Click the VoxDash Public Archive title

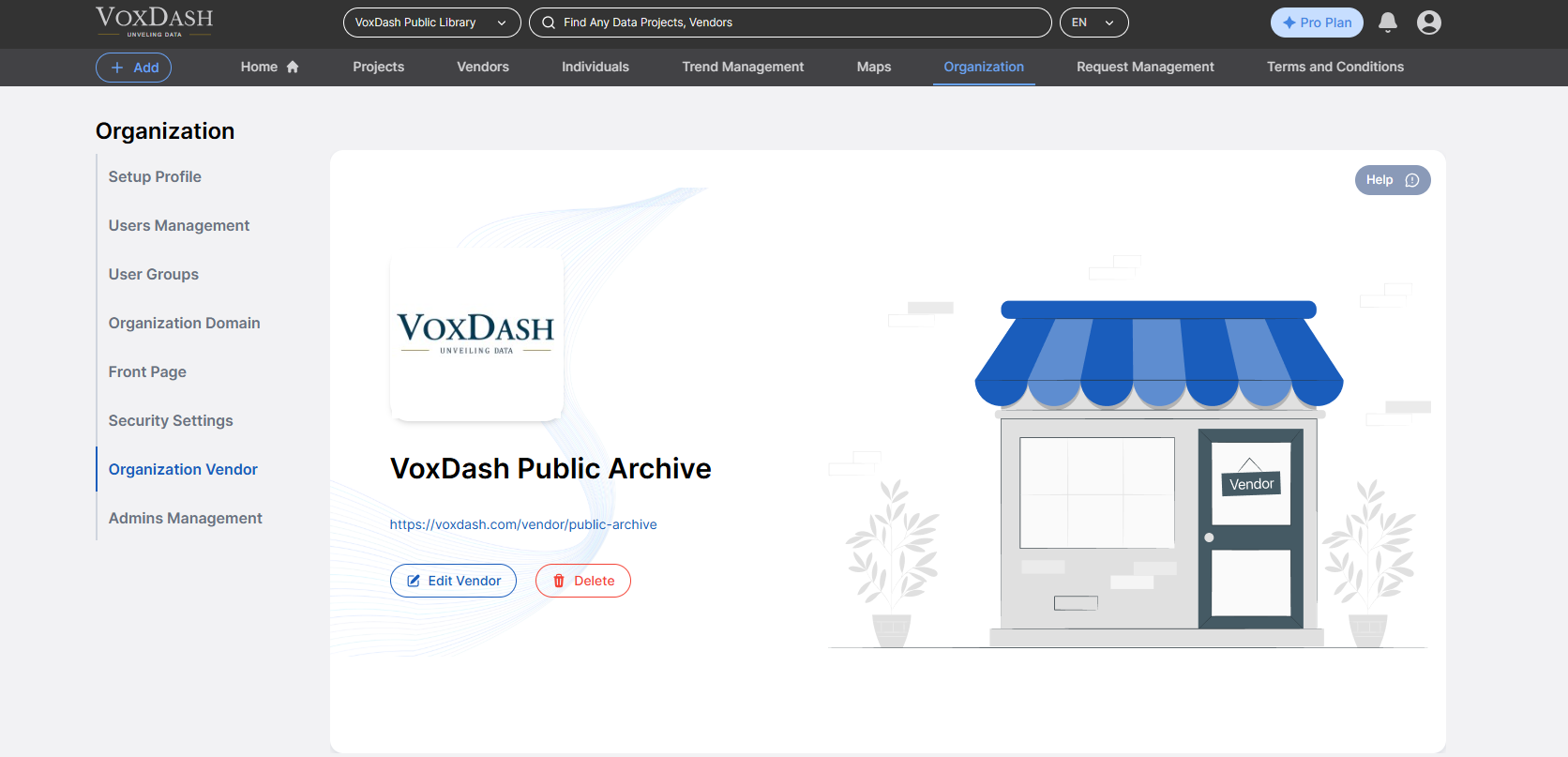(x=550, y=468)
